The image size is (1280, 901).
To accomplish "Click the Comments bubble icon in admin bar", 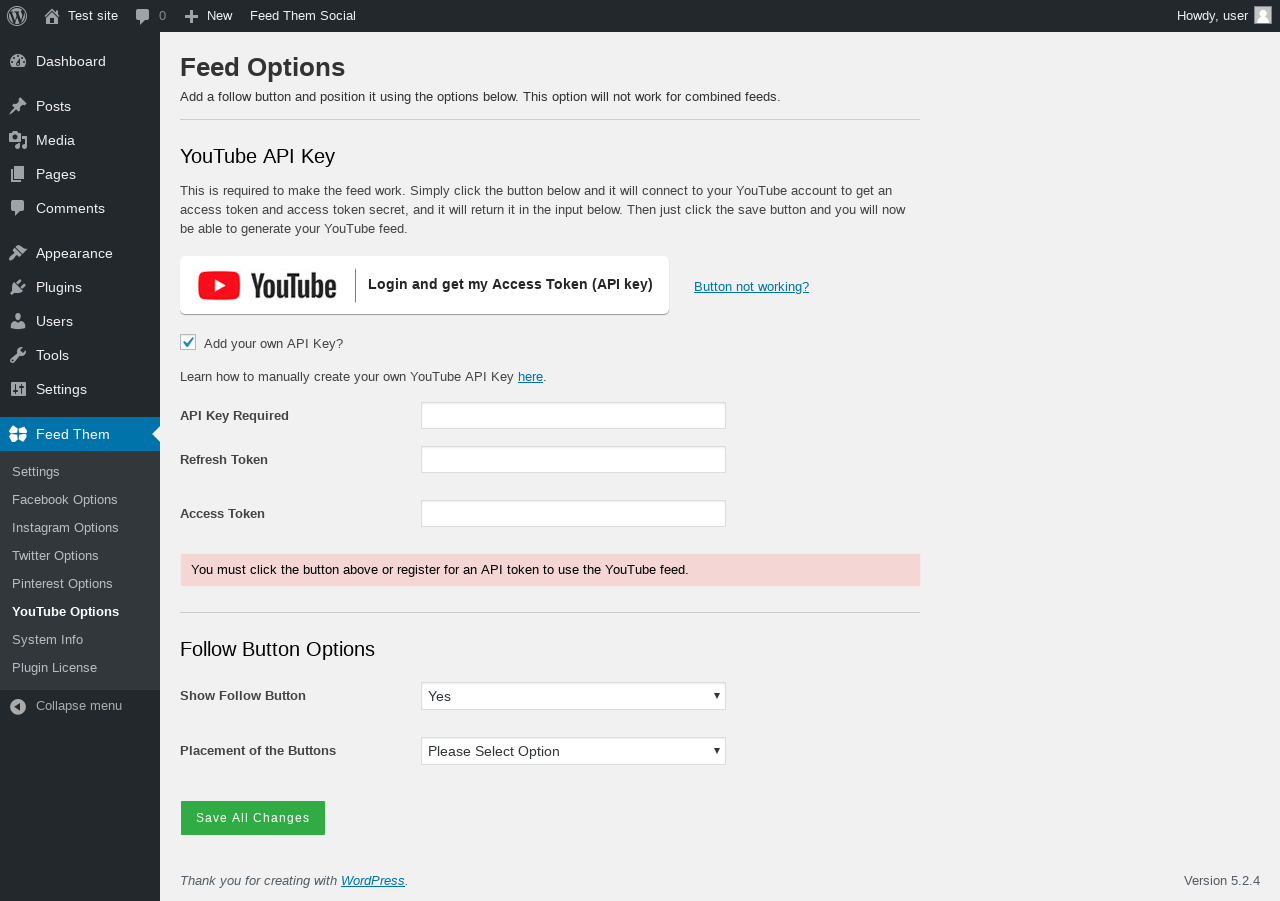I will tap(143, 16).
